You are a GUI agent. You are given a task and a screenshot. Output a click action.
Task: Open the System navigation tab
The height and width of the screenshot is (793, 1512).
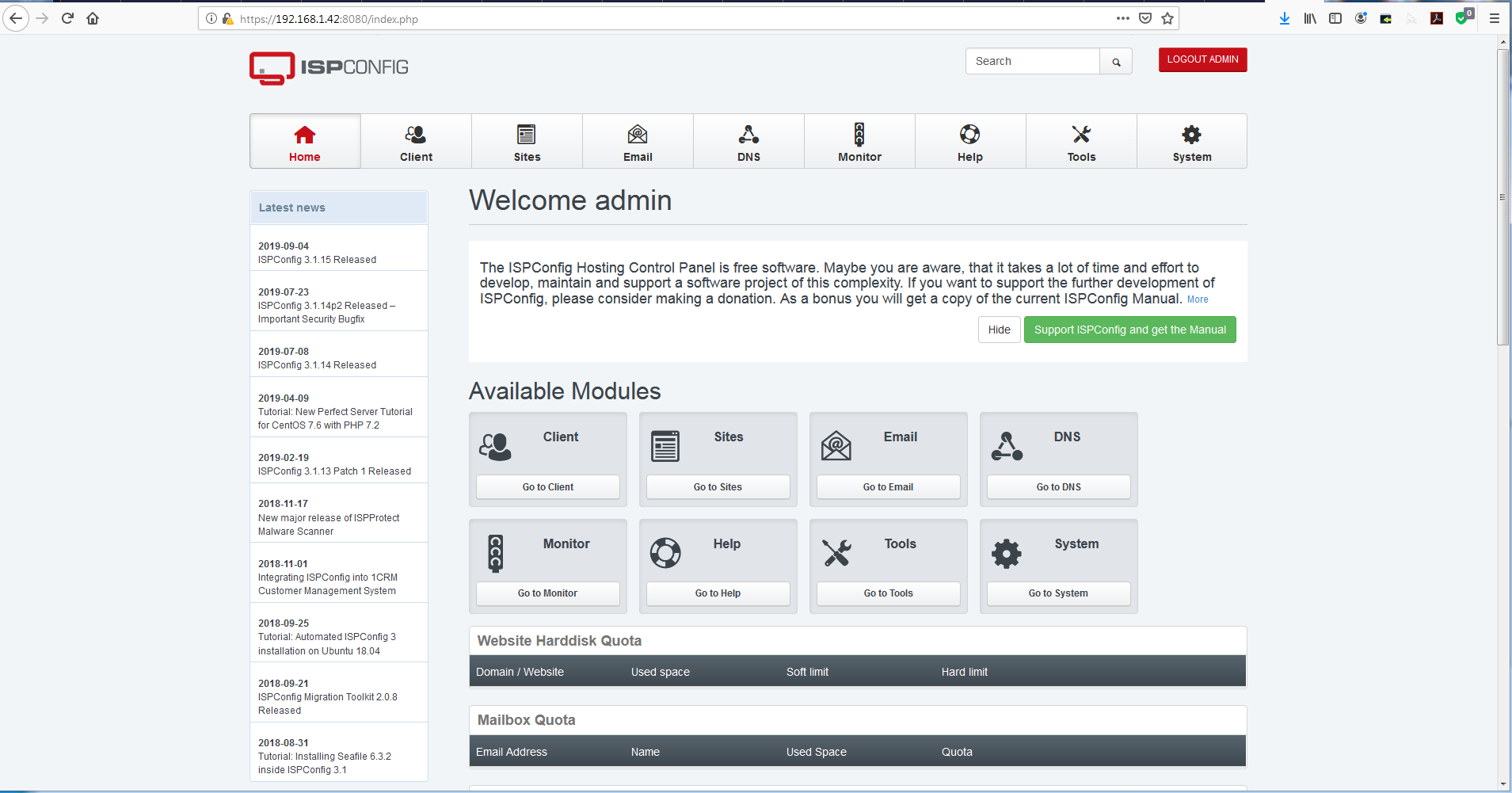point(1192,141)
